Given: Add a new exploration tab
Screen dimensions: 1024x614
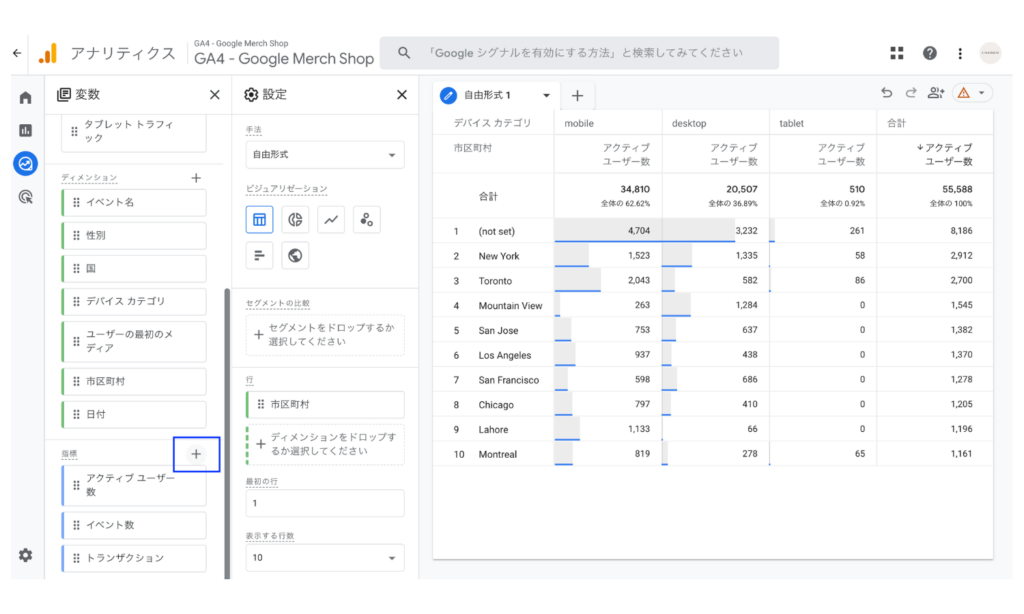Looking at the screenshot, I should point(577,96).
